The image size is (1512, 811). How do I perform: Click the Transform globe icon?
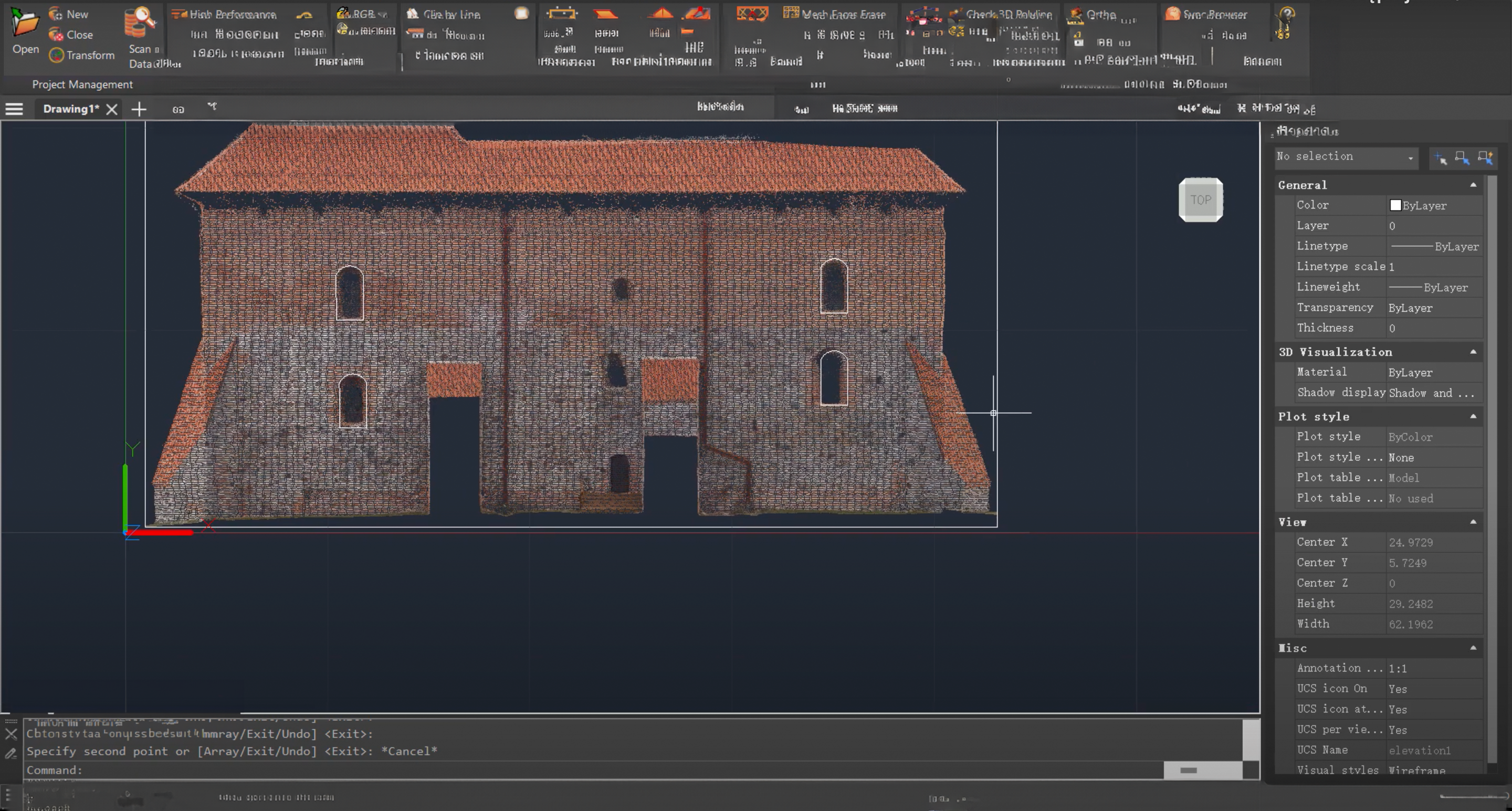[56, 55]
